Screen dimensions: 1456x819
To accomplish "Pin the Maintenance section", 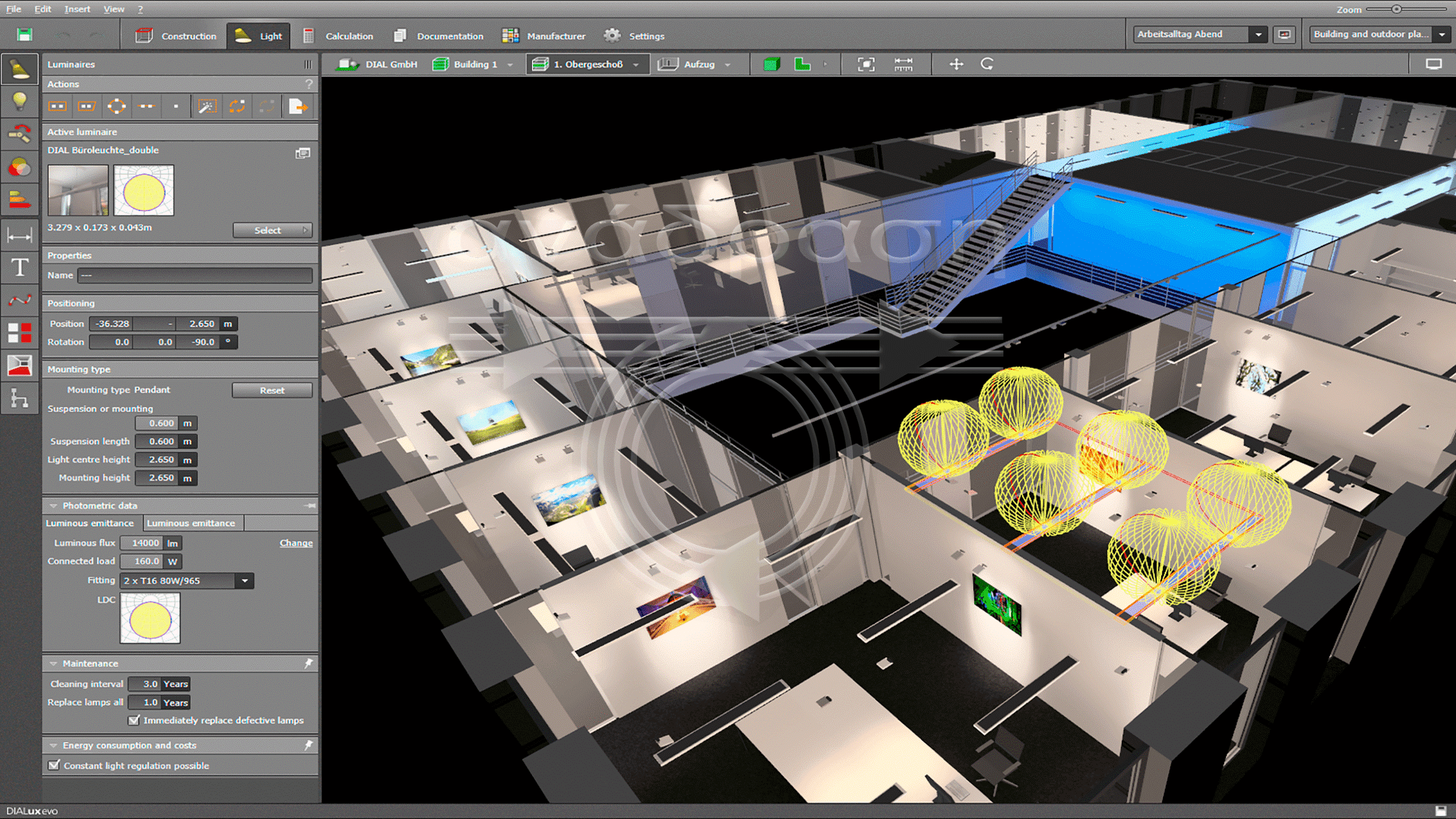I will tap(309, 663).
